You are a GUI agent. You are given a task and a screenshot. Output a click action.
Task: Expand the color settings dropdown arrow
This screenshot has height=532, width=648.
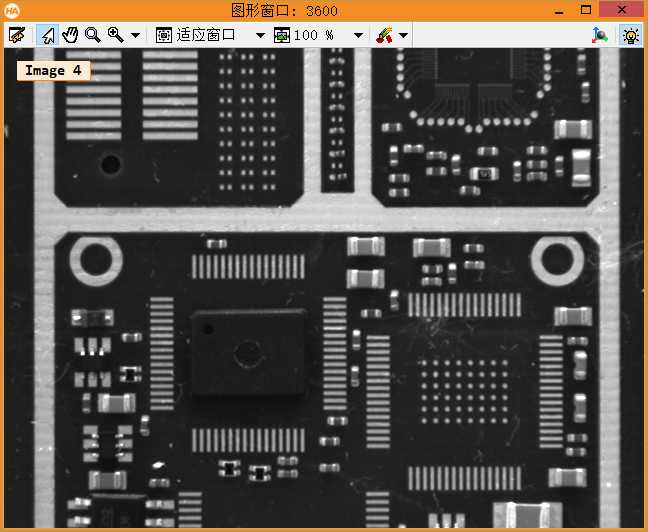(x=403, y=36)
